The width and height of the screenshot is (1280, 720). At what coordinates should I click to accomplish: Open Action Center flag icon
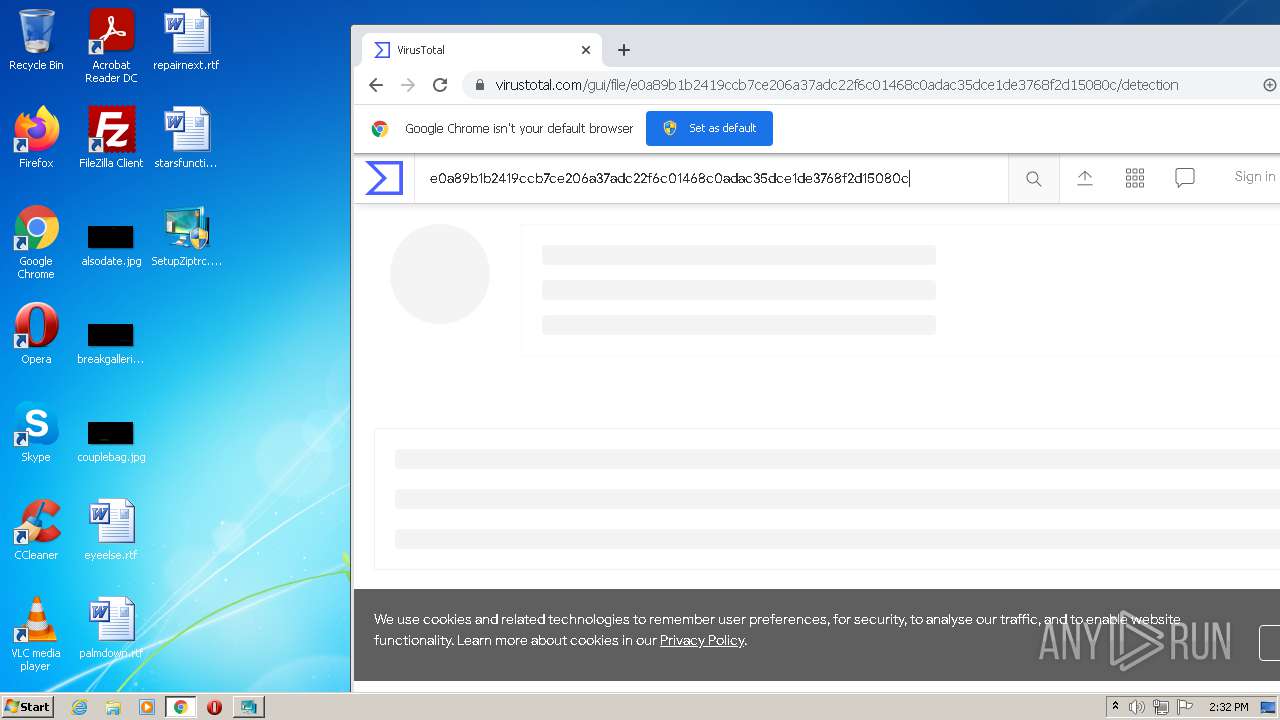[1185, 707]
